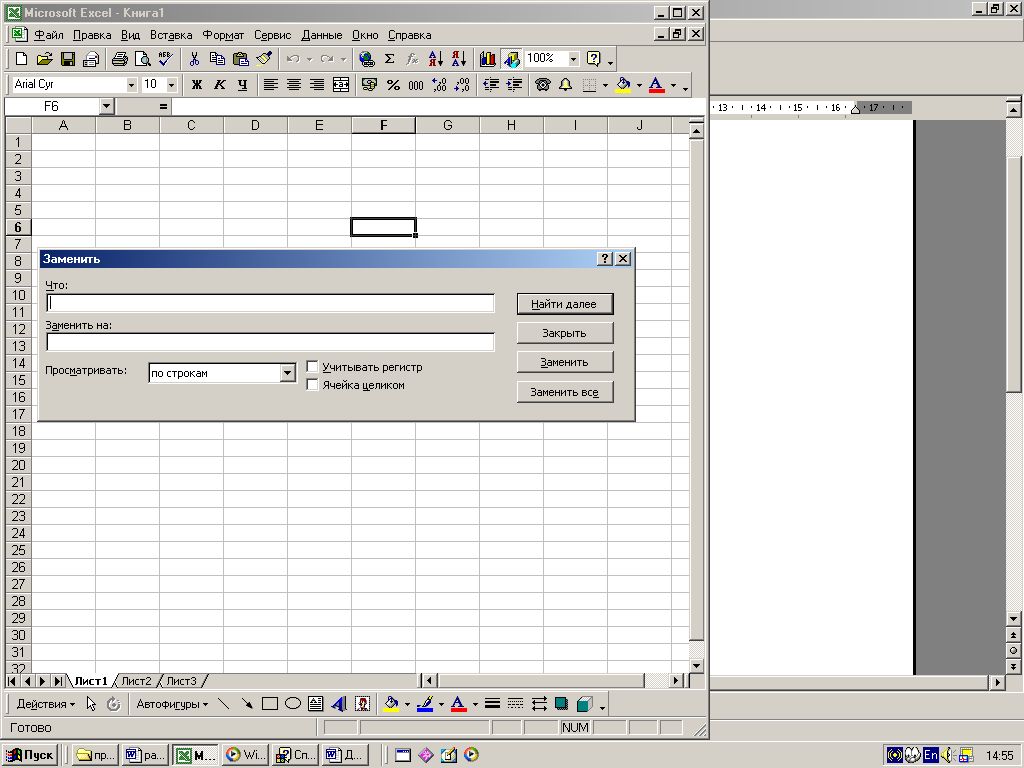Viewport: 1024px width, 768px height.
Task: Click the Line Color brush in drawing toolbar
Action: point(424,703)
